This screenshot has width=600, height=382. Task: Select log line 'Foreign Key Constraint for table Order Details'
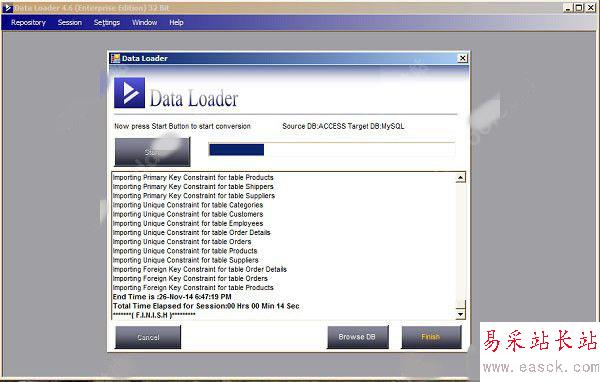[200, 269]
